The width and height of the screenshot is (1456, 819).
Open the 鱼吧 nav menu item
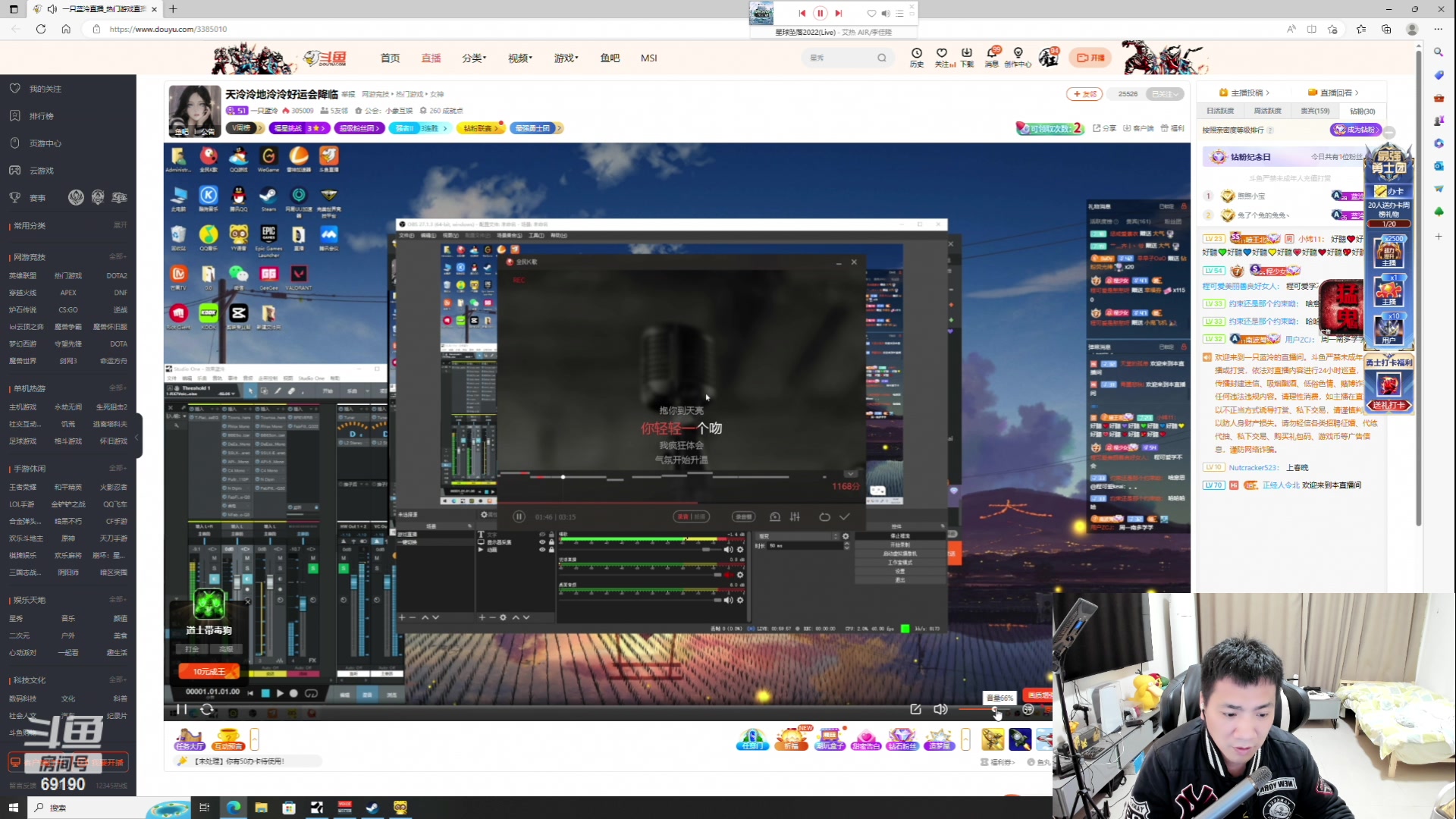tap(610, 58)
